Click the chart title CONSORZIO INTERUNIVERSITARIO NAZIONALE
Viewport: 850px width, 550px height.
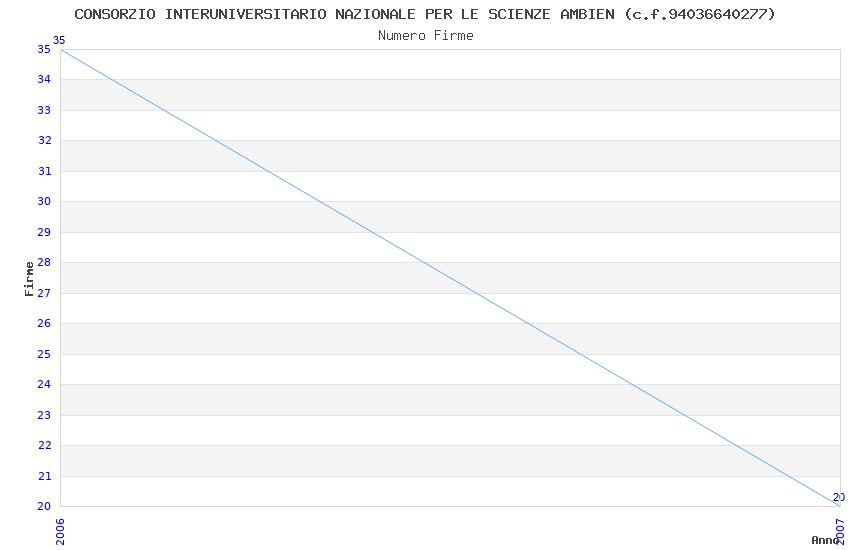pos(425,14)
